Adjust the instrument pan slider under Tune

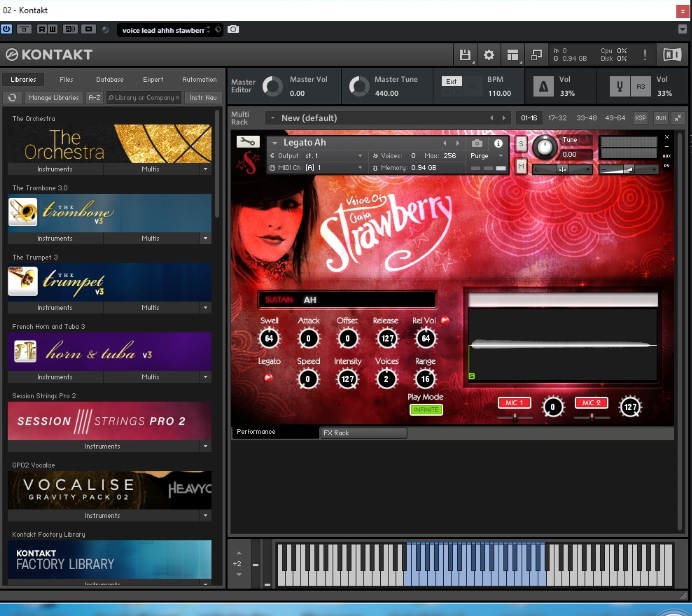[x=562, y=169]
